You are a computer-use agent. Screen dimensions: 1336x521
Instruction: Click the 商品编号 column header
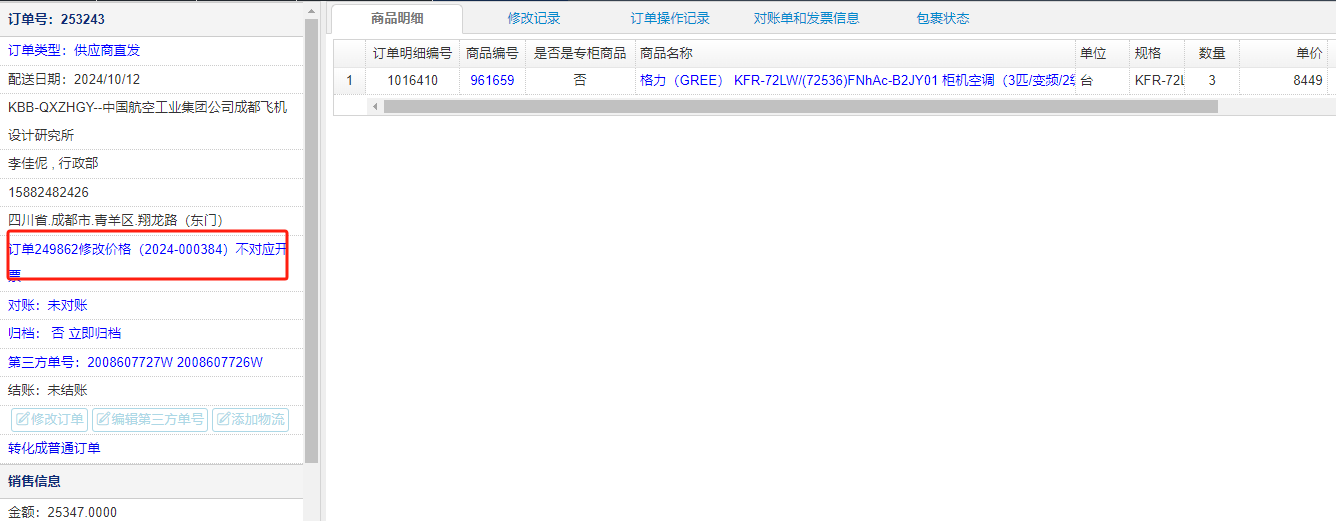click(492, 53)
